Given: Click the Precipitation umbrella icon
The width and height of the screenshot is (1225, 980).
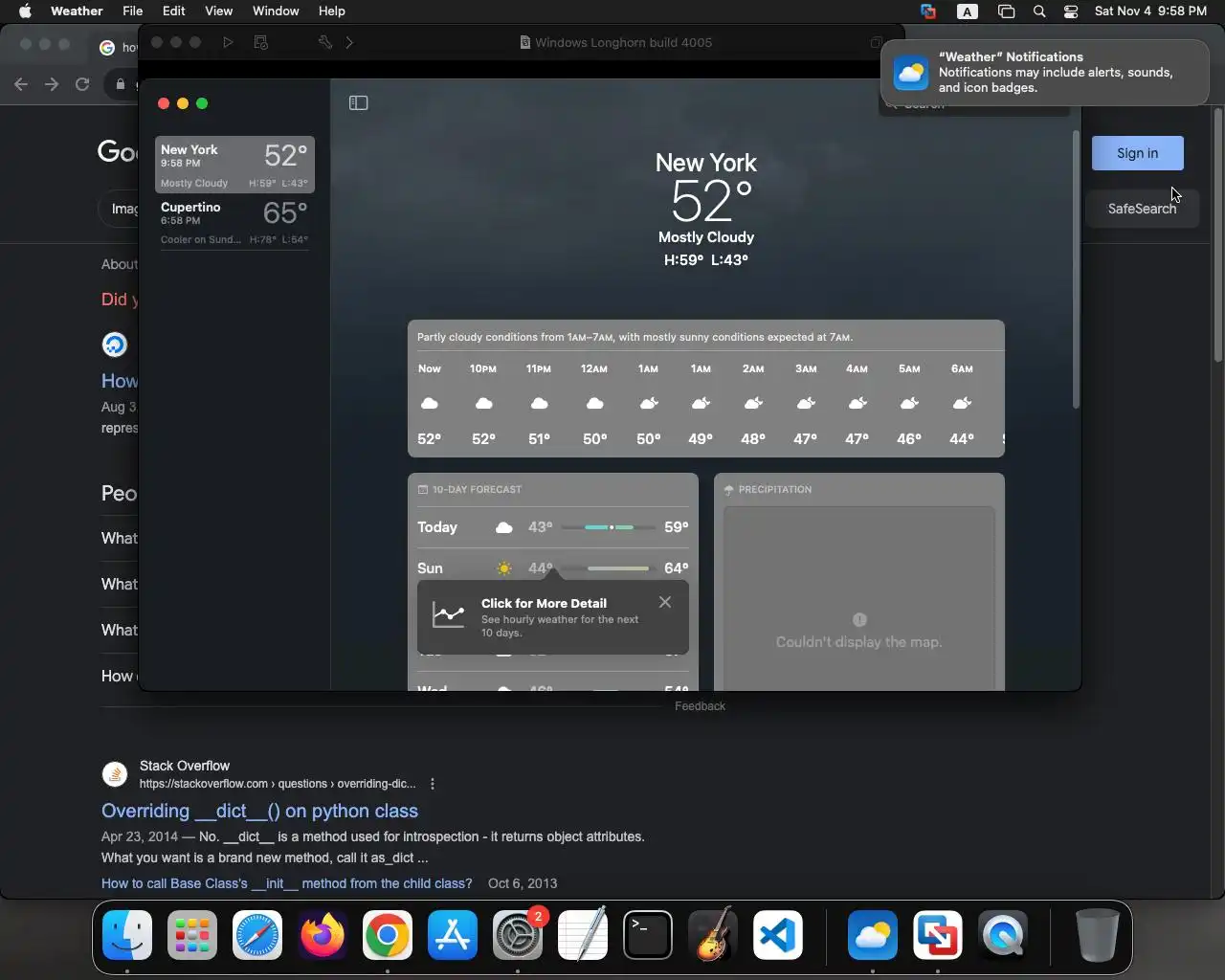Looking at the screenshot, I should pos(728,489).
